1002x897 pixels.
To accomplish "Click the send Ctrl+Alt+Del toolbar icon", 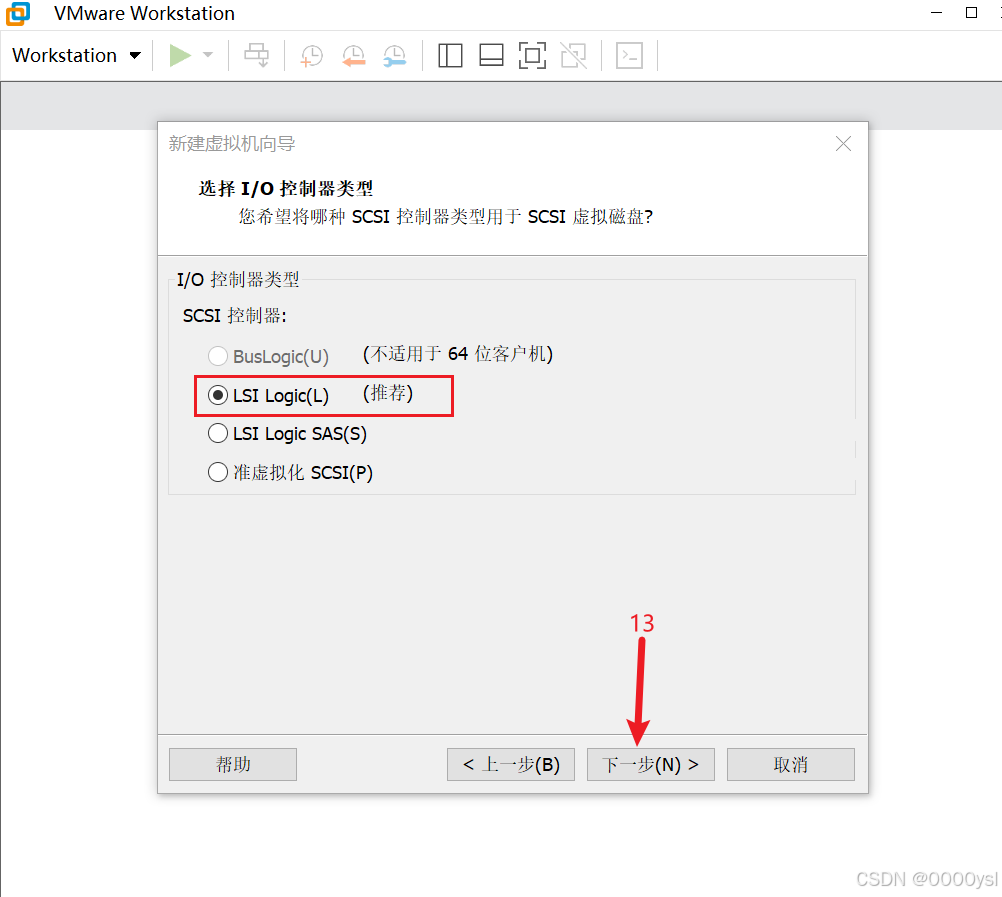I will pos(257,56).
